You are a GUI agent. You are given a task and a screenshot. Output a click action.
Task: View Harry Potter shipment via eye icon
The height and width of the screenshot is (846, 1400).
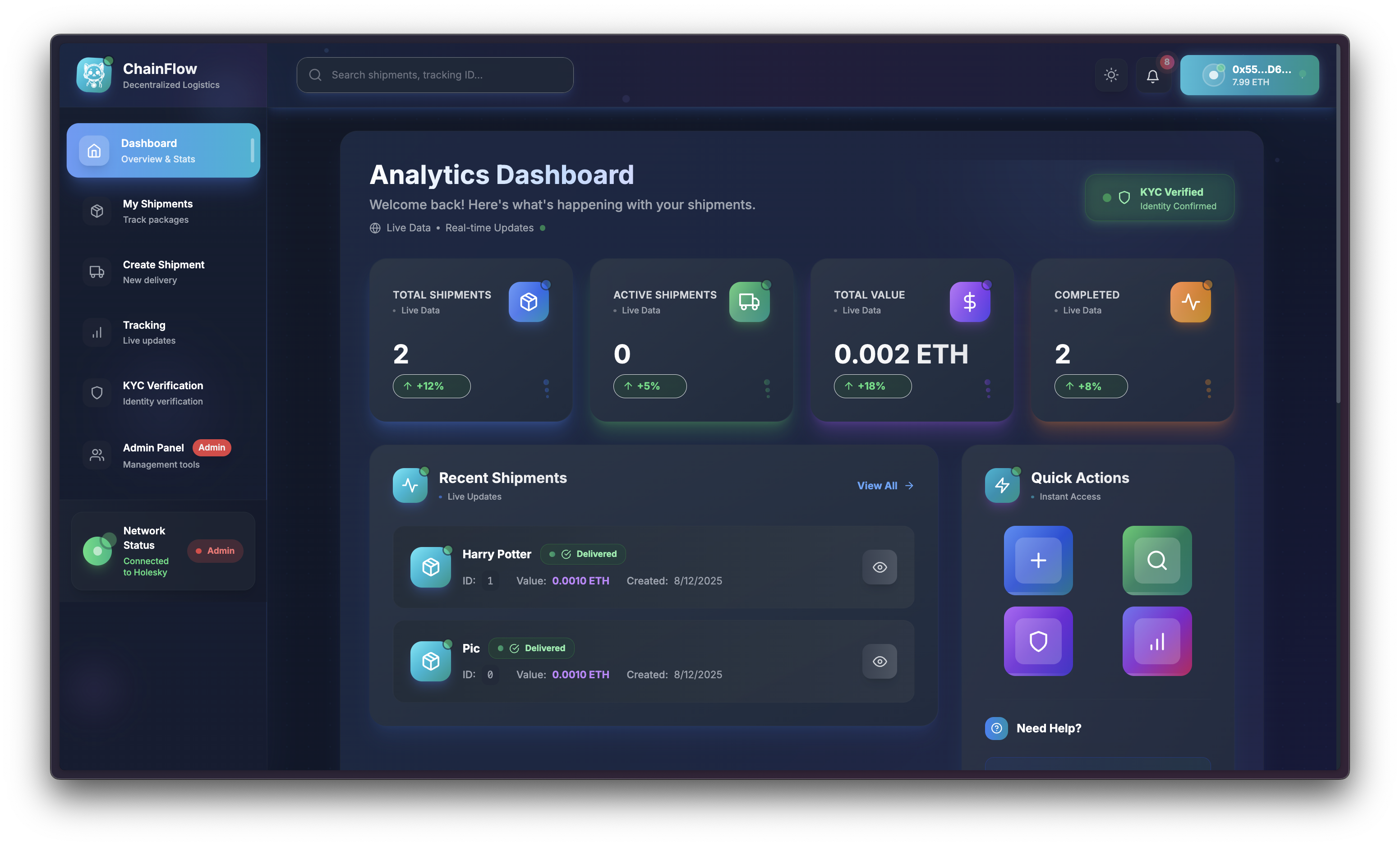(880, 567)
